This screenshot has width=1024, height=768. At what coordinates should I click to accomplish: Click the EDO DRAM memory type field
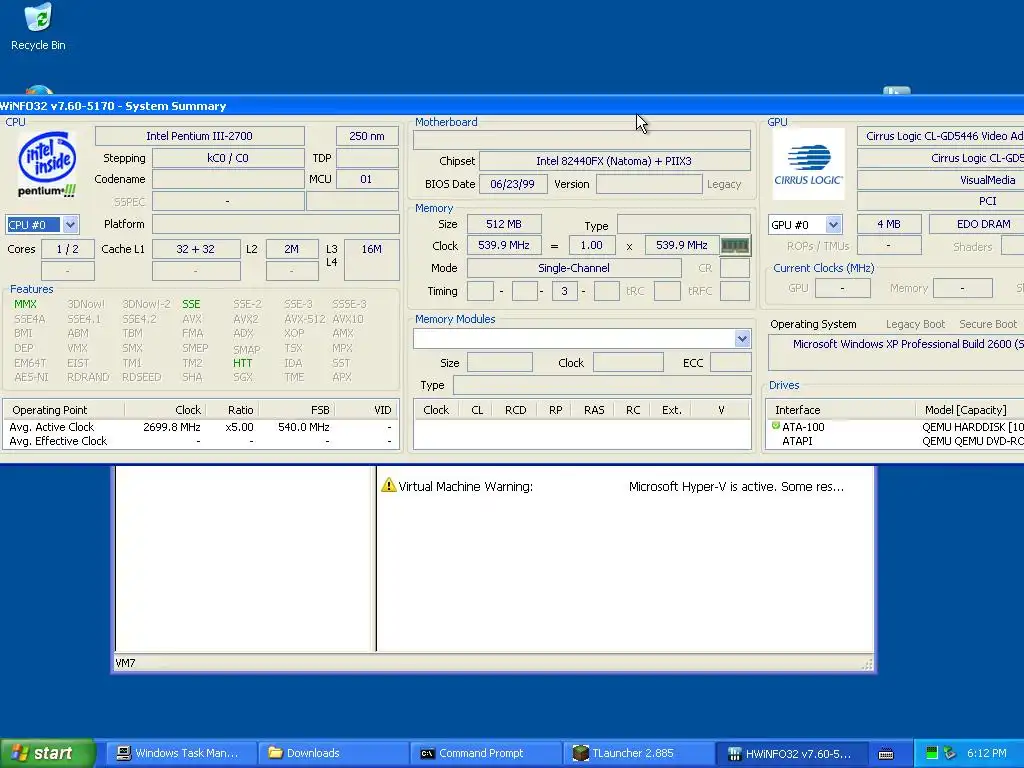pyautogui.click(x=976, y=224)
